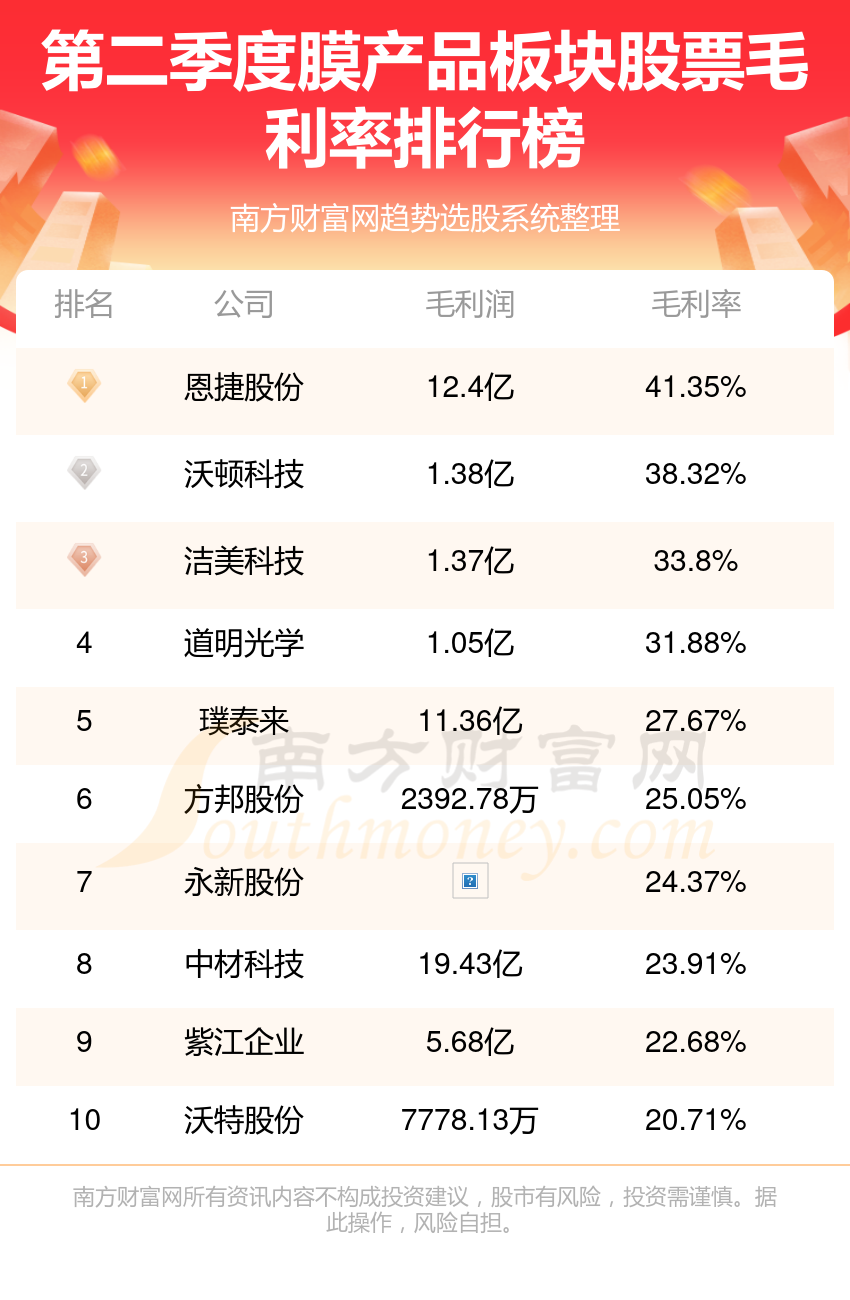Click the broken image placeholder in 永新股份 row

(470, 881)
